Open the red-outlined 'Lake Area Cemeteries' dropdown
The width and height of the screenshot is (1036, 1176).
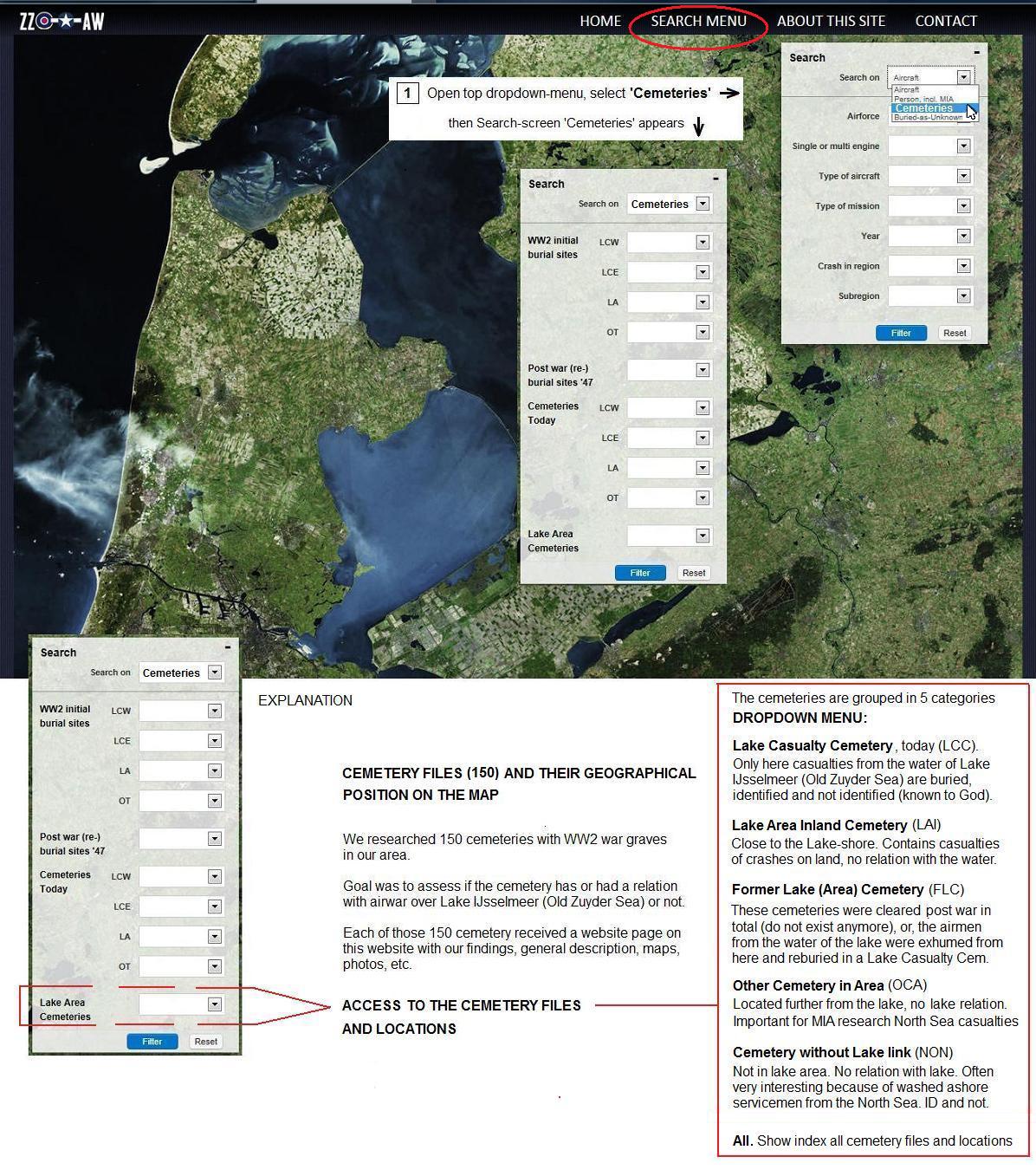[x=214, y=1004]
